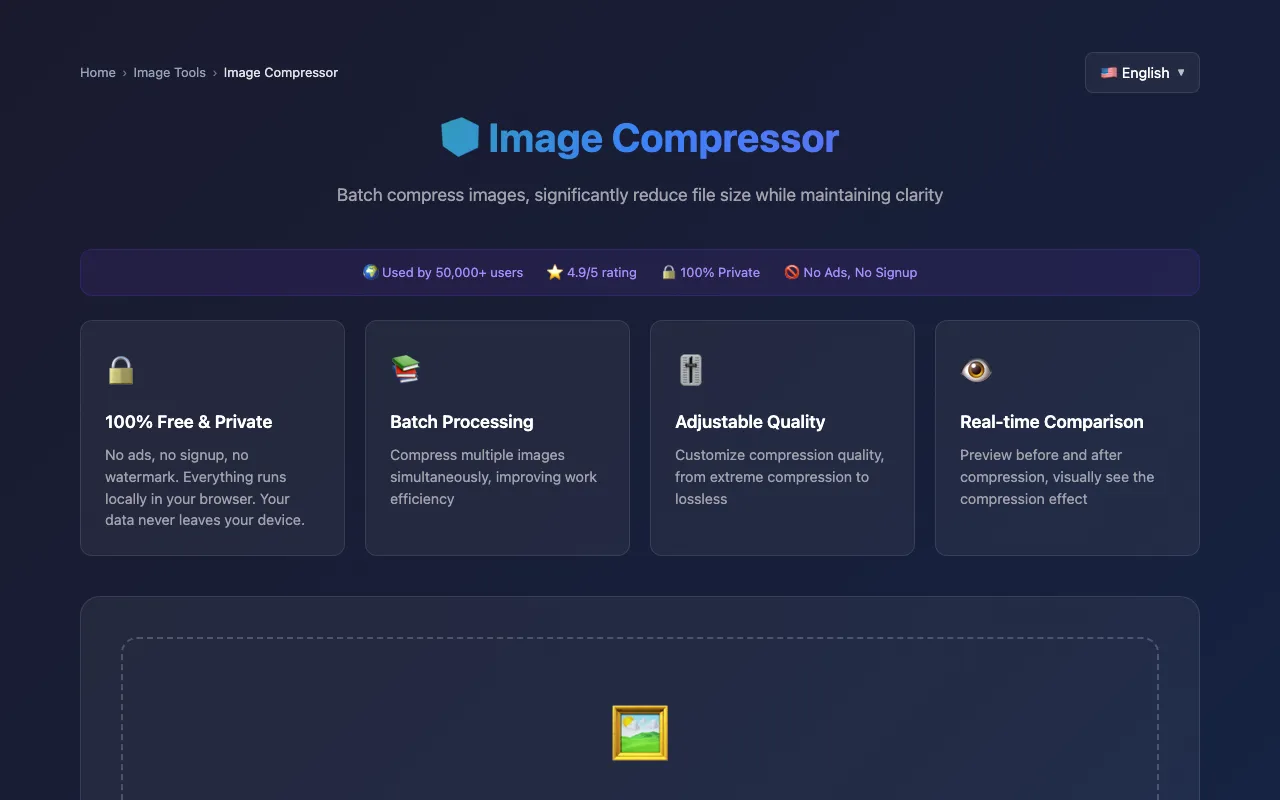Click the Adjustable Quality heading
This screenshot has height=800, width=1280.
(750, 422)
